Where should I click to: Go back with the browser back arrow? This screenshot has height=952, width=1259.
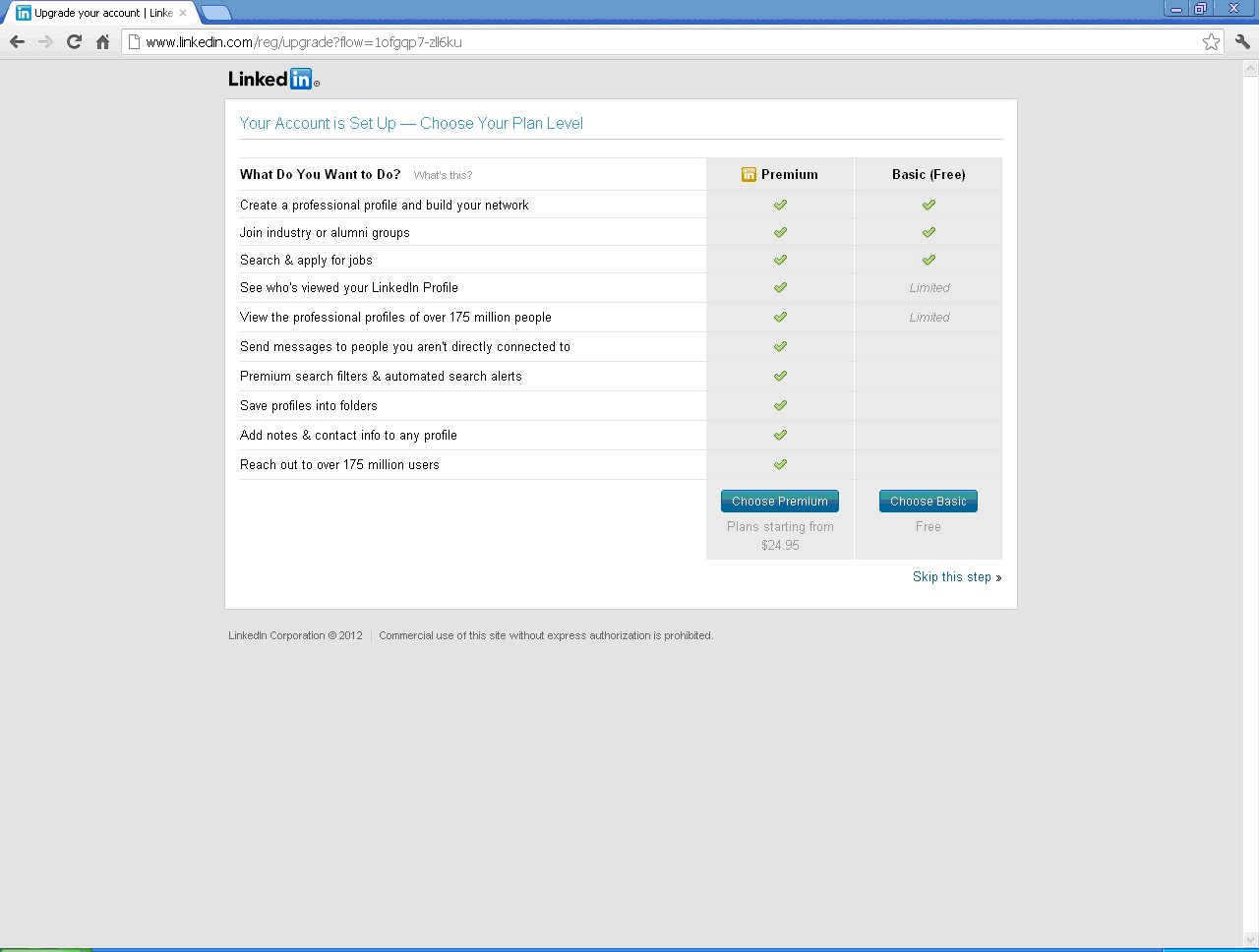pos(17,41)
